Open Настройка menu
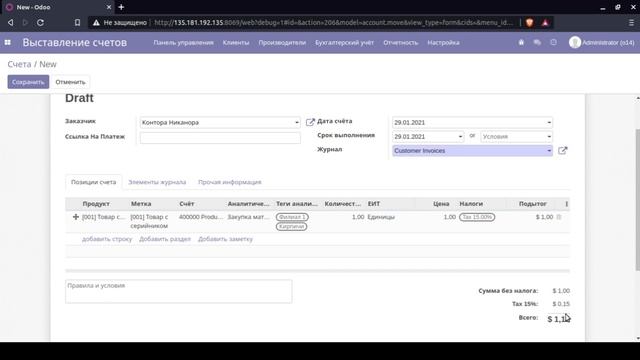 click(x=443, y=42)
